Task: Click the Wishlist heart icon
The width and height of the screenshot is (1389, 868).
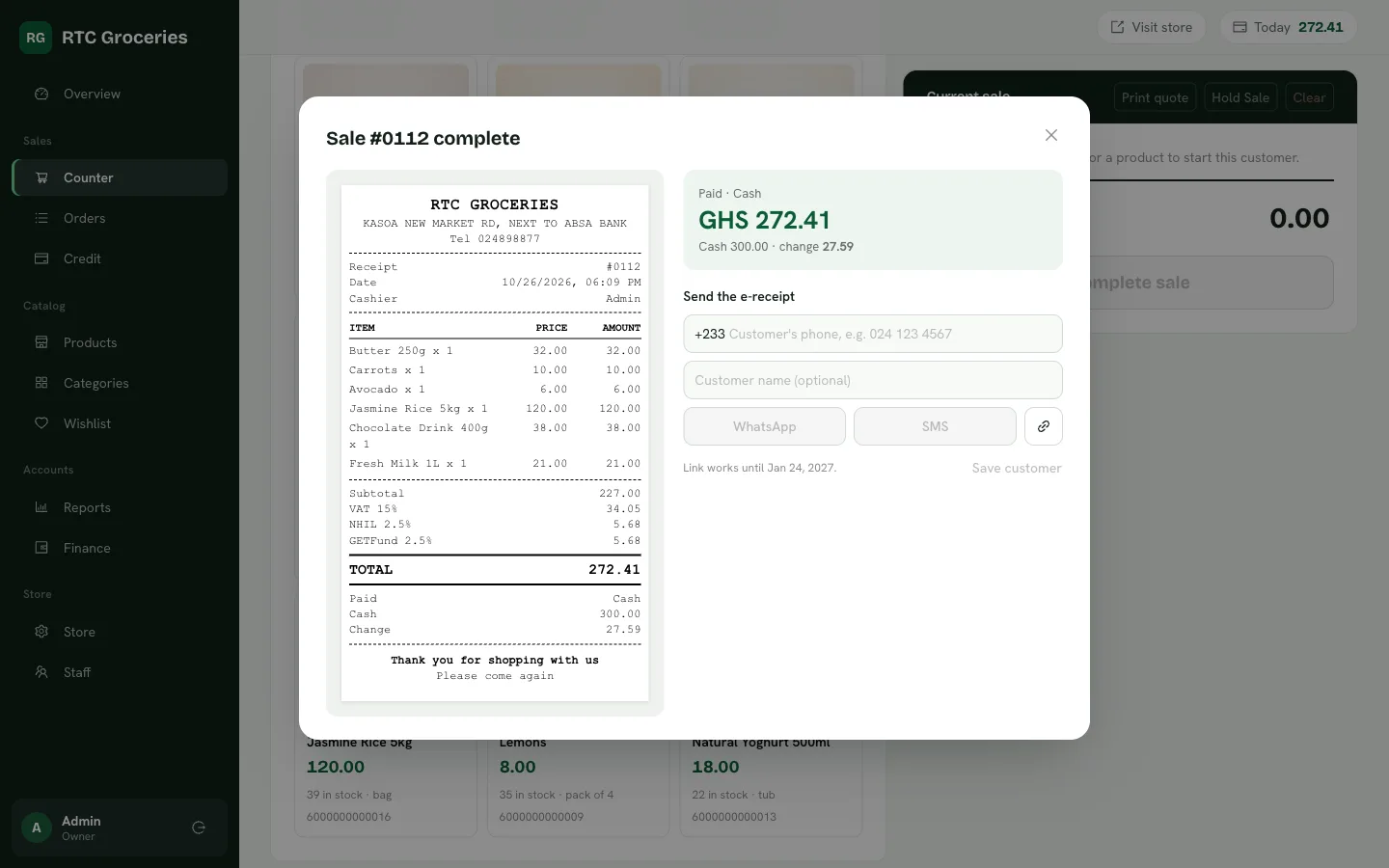Action: [x=41, y=423]
